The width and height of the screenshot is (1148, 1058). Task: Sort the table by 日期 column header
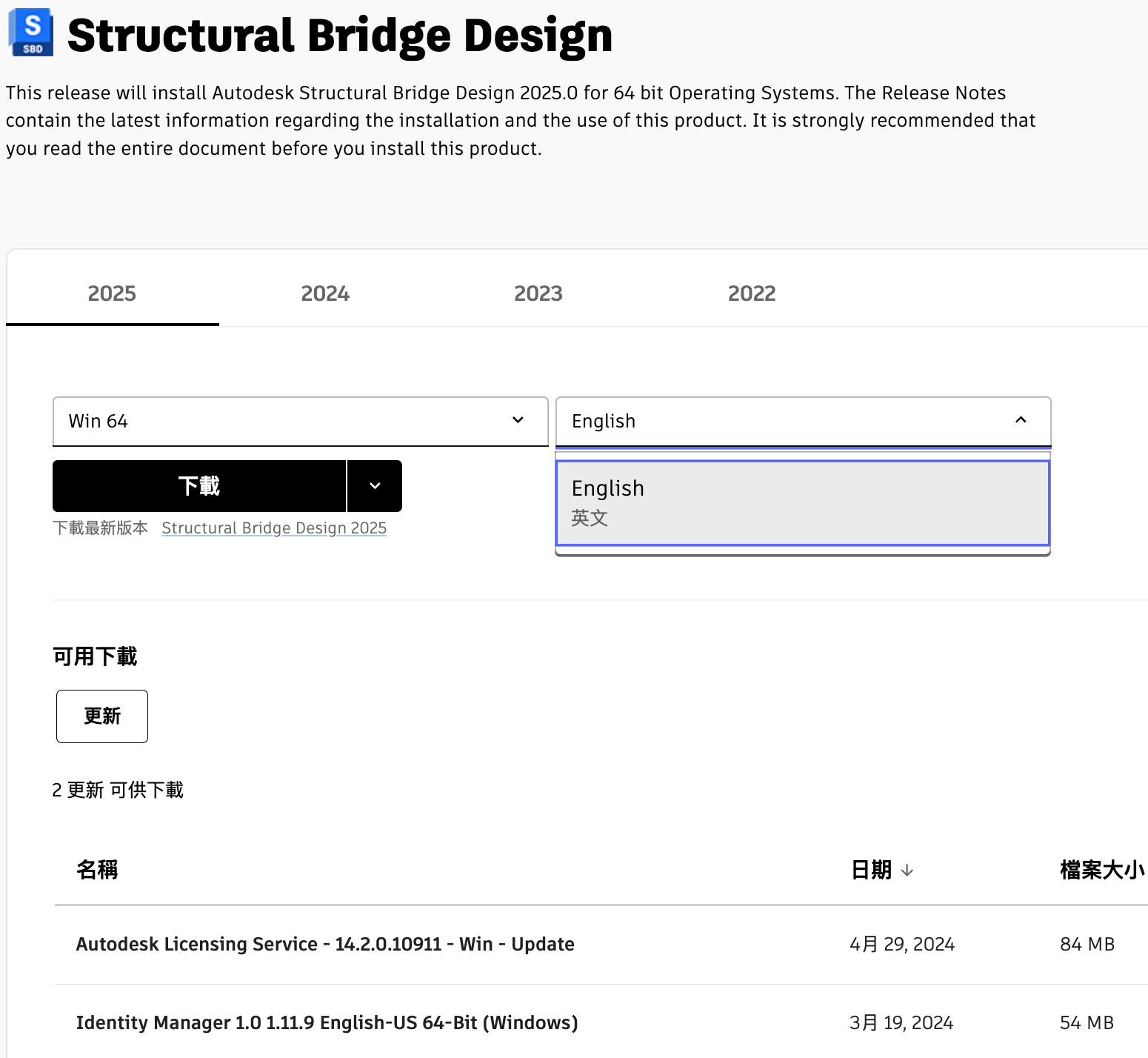pyautogui.click(x=871, y=870)
